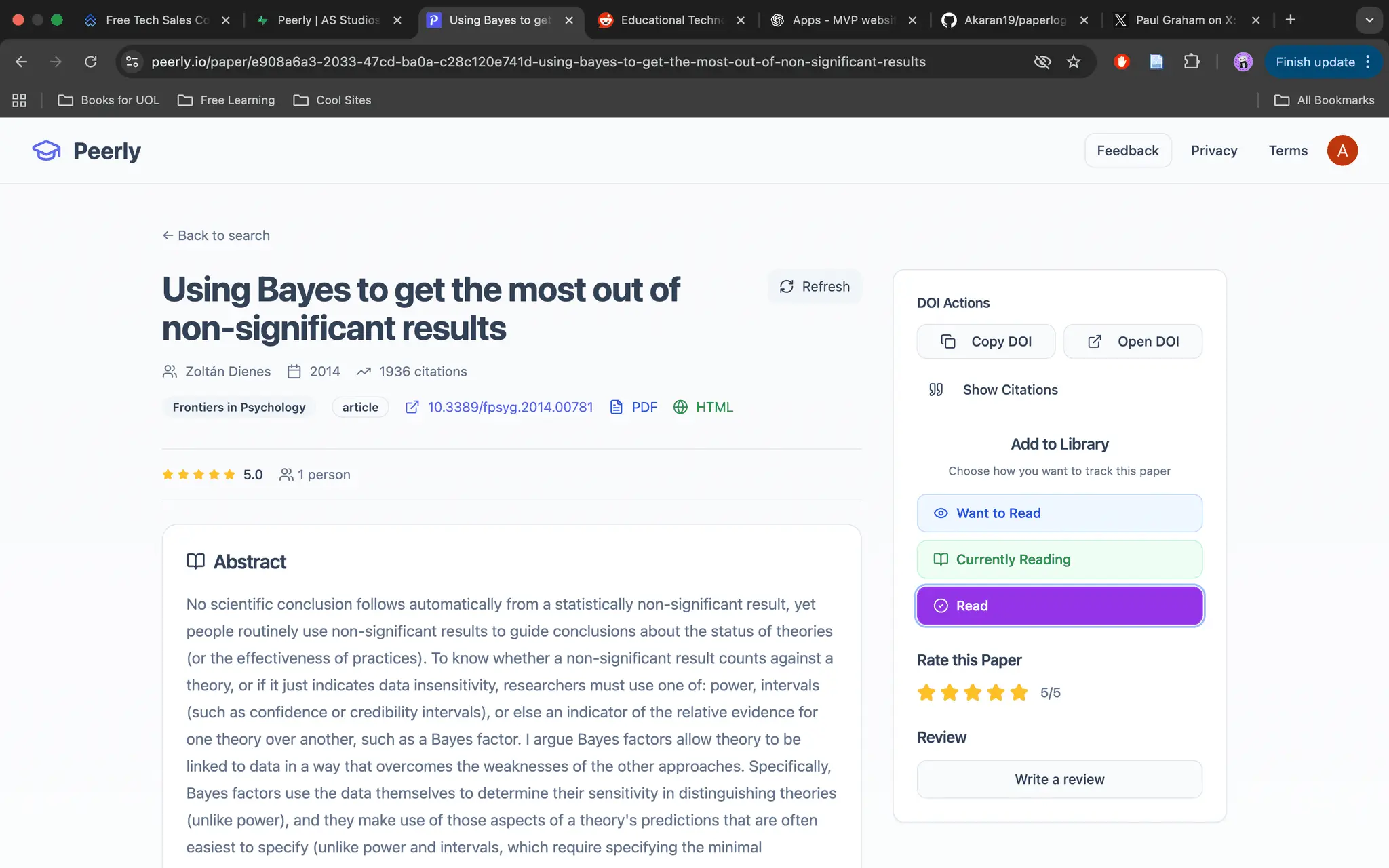Click the browser forward arrow
The image size is (1389, 868).
tap(56, 62)
